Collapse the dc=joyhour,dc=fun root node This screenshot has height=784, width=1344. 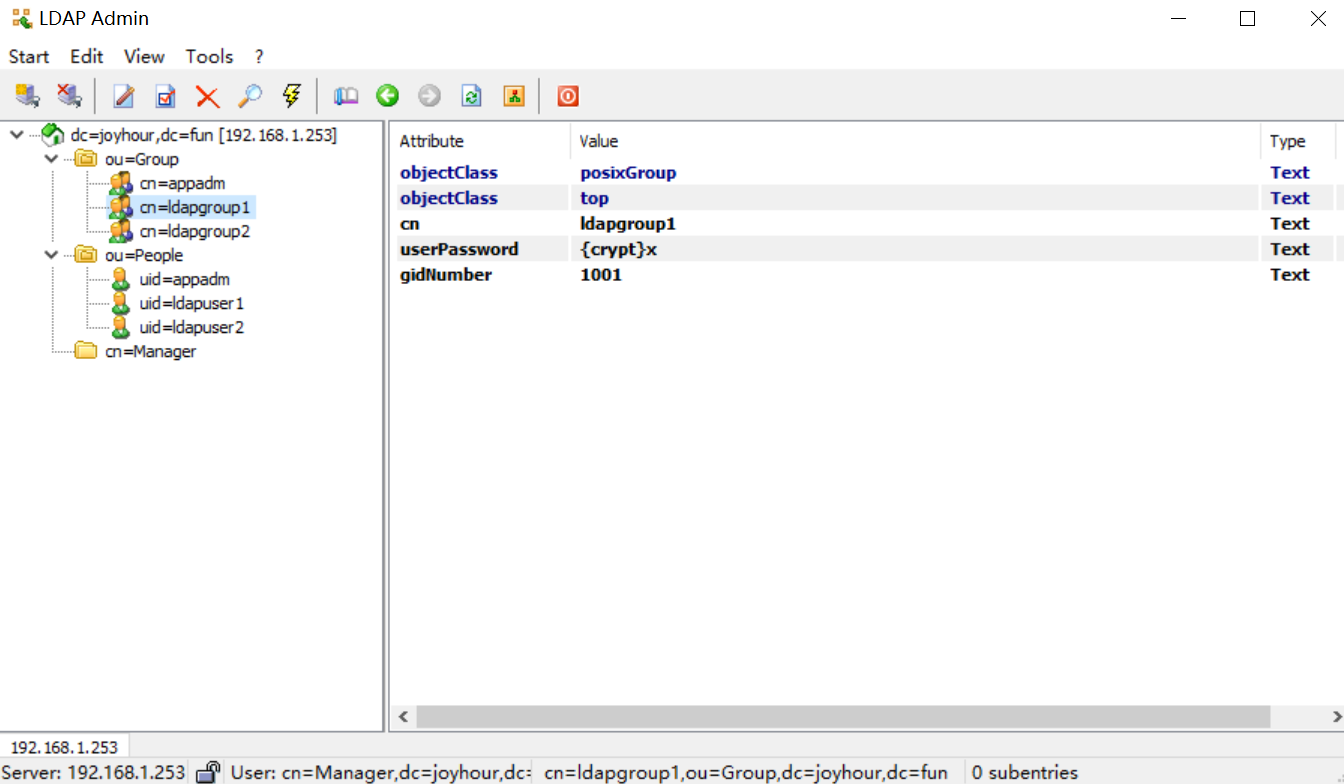point(16,135)
